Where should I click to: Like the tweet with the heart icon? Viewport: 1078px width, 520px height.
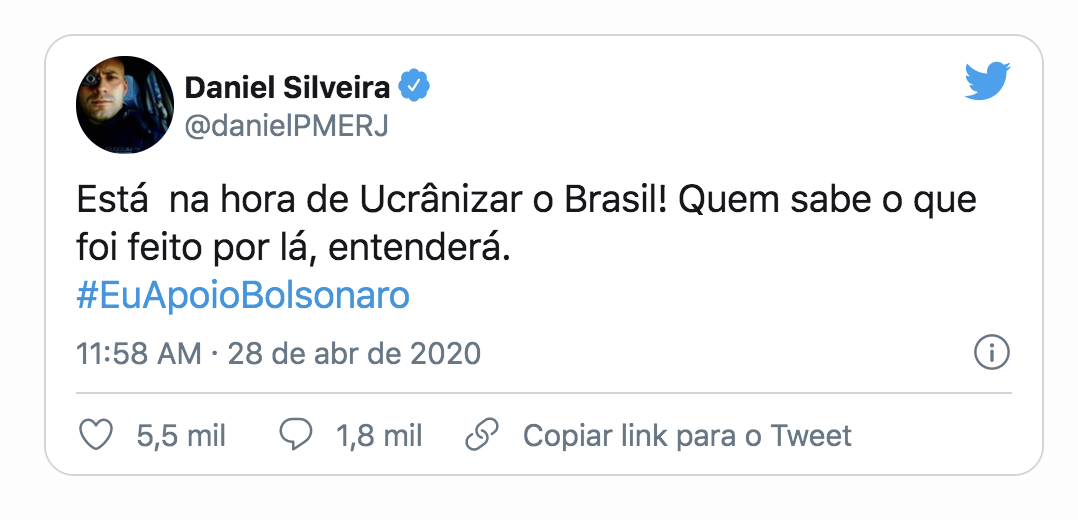(x=95, y=435)
